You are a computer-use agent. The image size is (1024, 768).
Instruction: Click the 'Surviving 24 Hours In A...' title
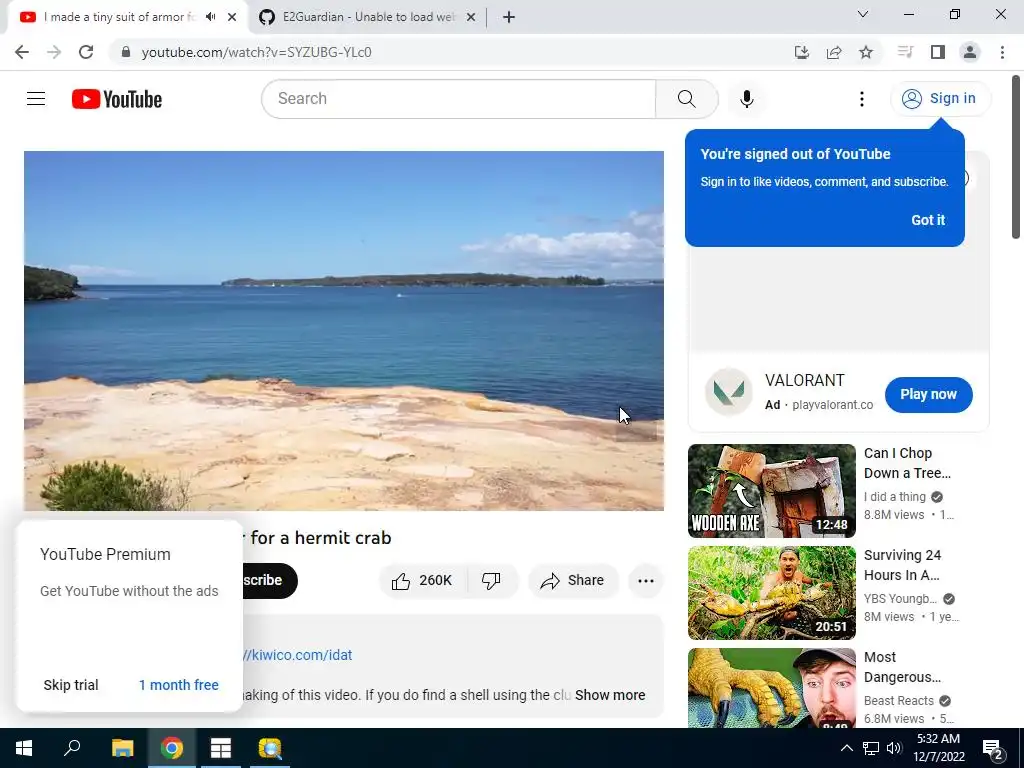click(902, 565)
